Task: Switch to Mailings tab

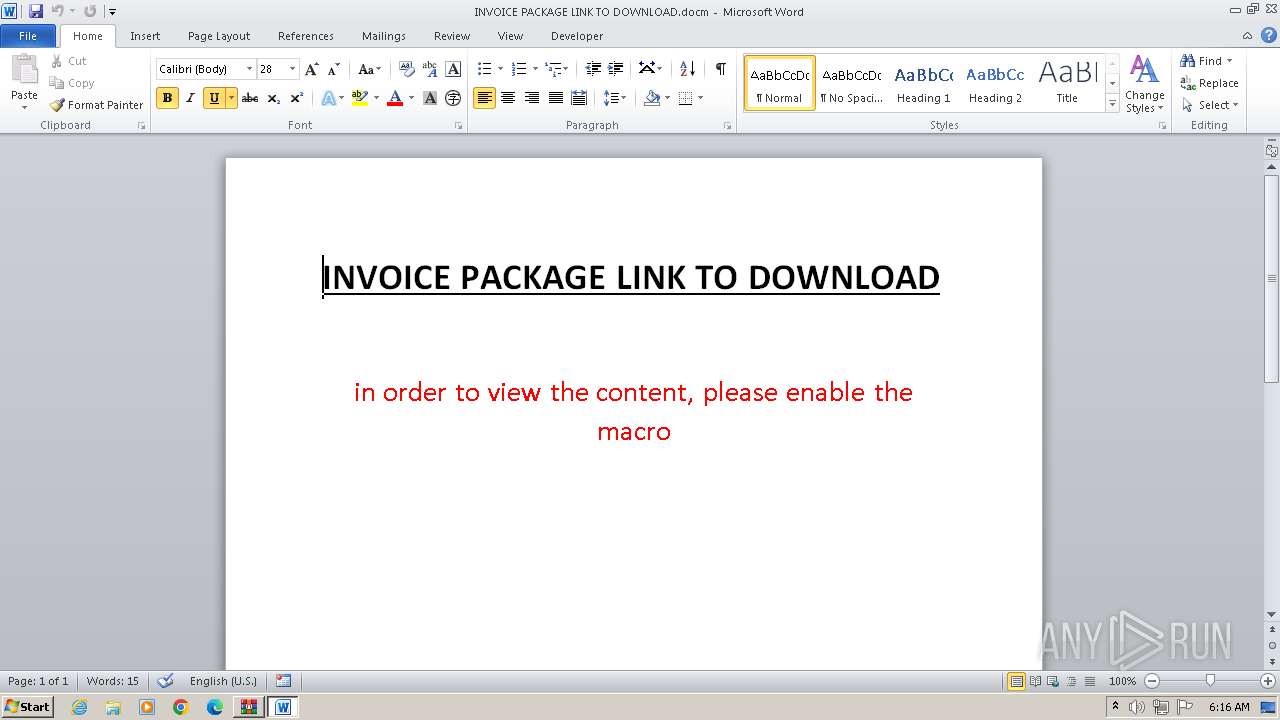Action: (384, 36)
